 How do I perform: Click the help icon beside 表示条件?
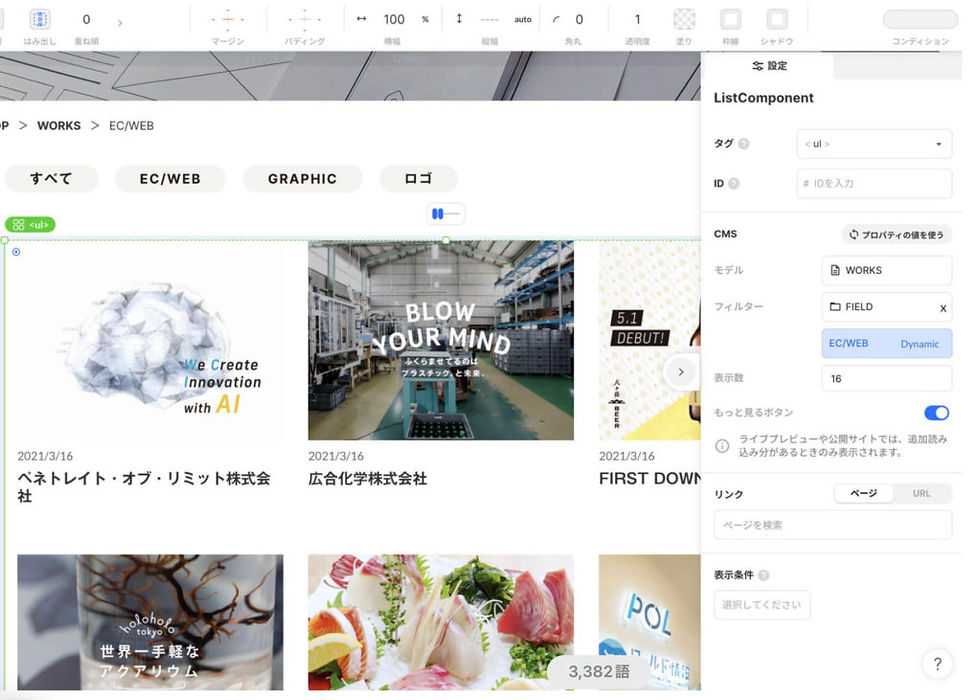coord(763,575)
